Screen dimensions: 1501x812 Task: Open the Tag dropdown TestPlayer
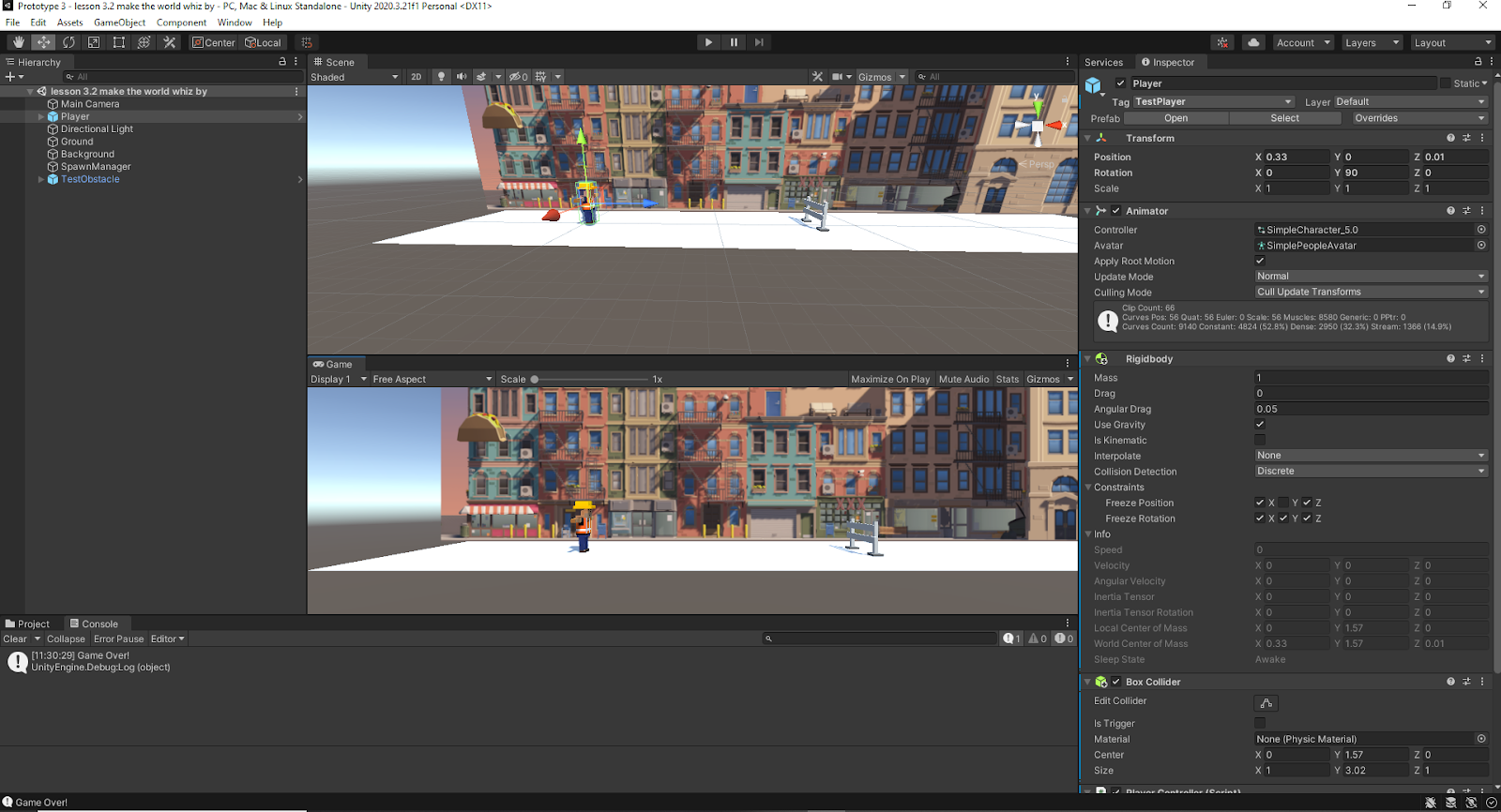coord(1214,101)
